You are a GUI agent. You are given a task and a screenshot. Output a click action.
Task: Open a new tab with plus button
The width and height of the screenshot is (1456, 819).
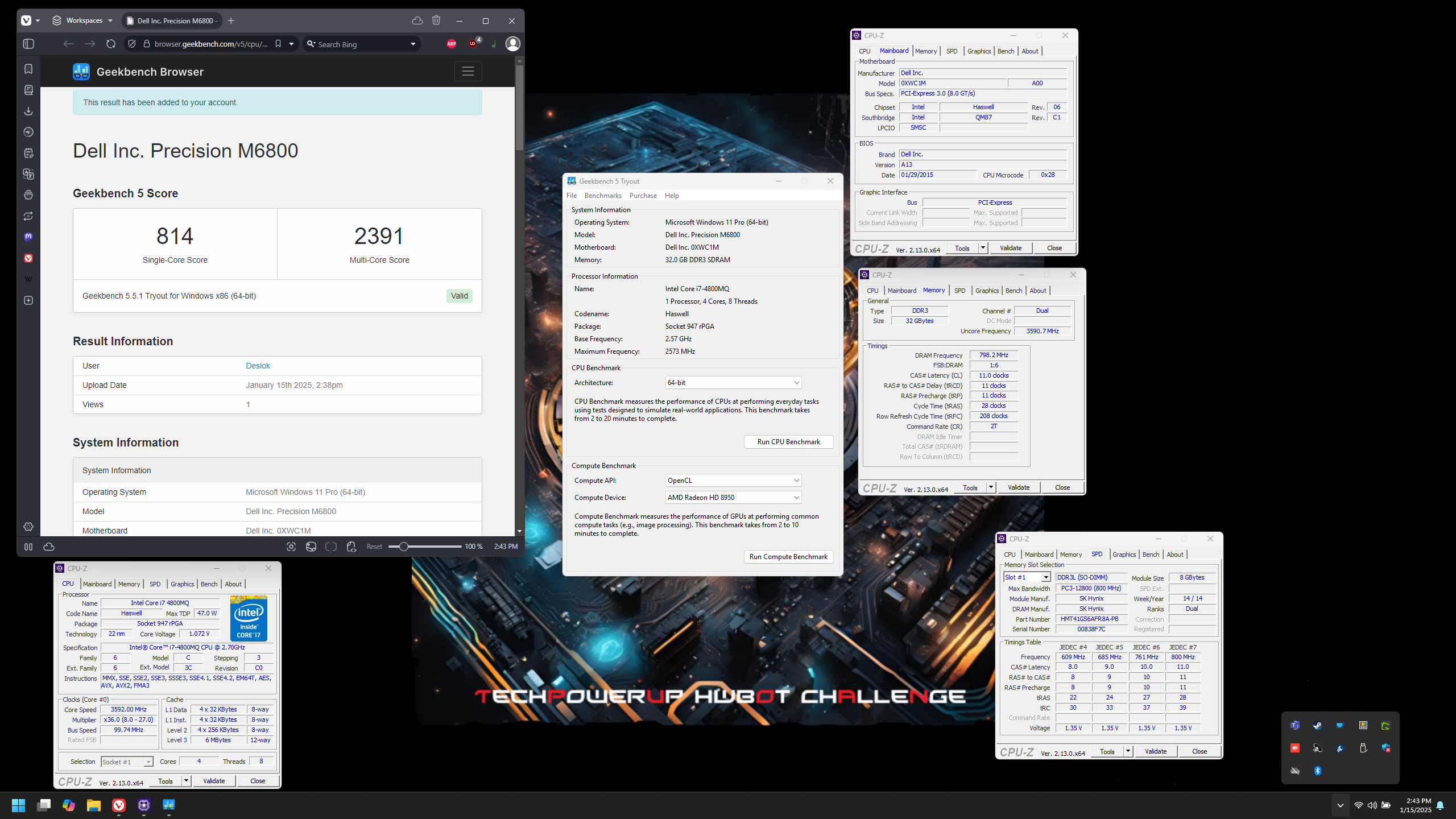click(x=231, y=20)
